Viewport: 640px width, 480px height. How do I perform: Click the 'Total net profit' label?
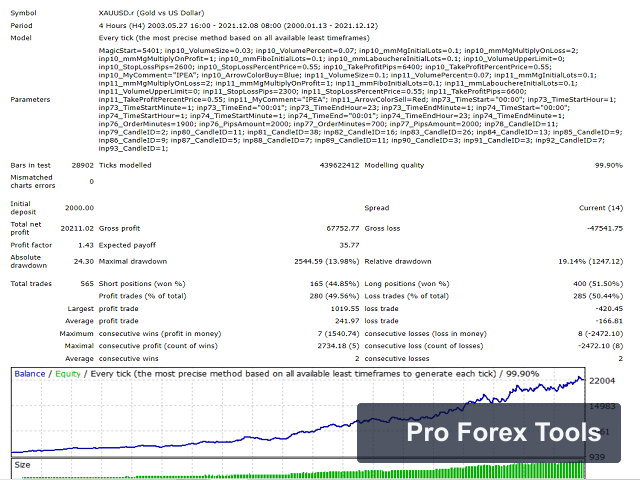pos(26,229)
